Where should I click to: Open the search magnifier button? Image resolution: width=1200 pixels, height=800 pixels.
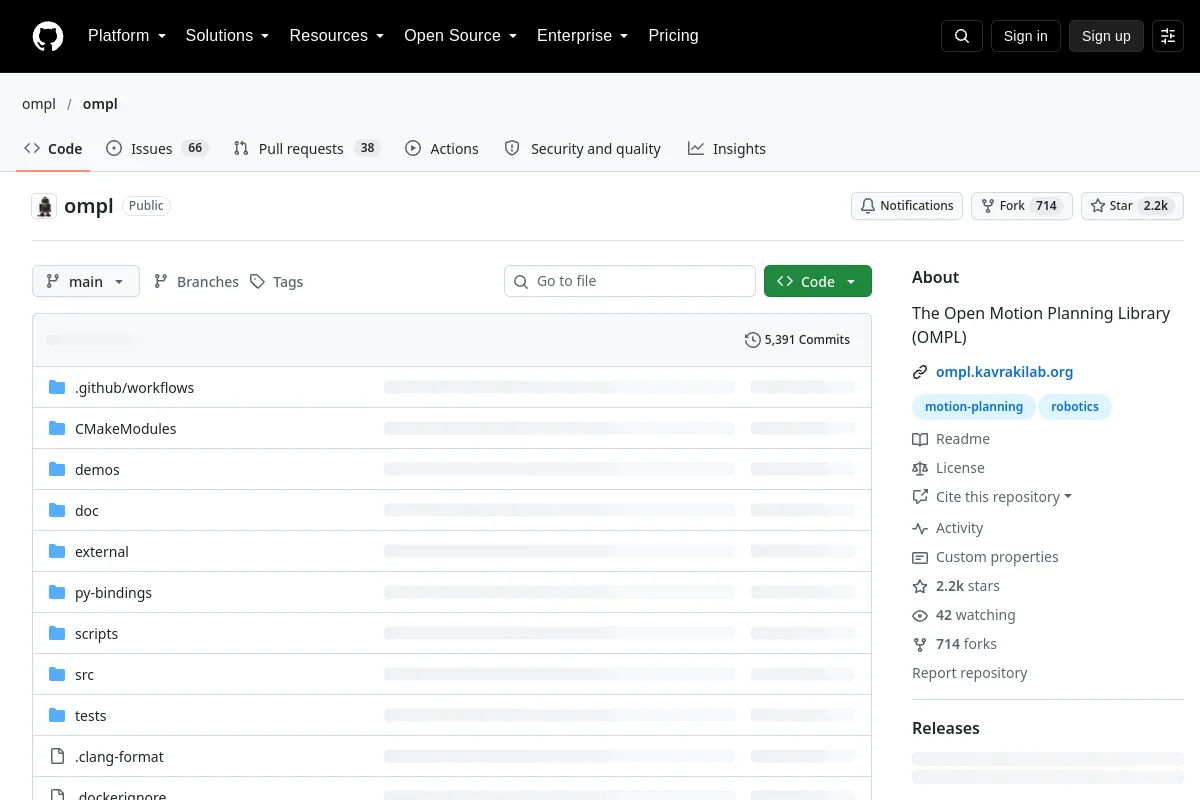[x=962, y=36]
